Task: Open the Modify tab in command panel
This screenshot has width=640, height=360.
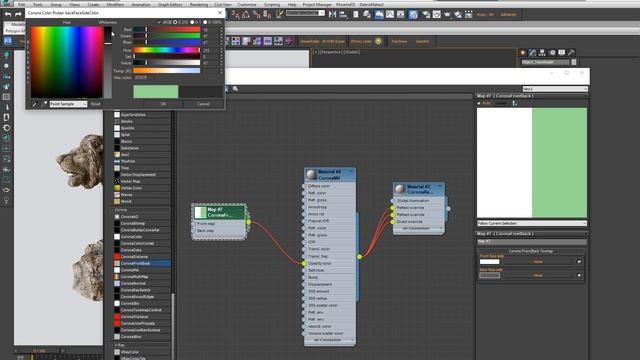Action: (532, 53)
